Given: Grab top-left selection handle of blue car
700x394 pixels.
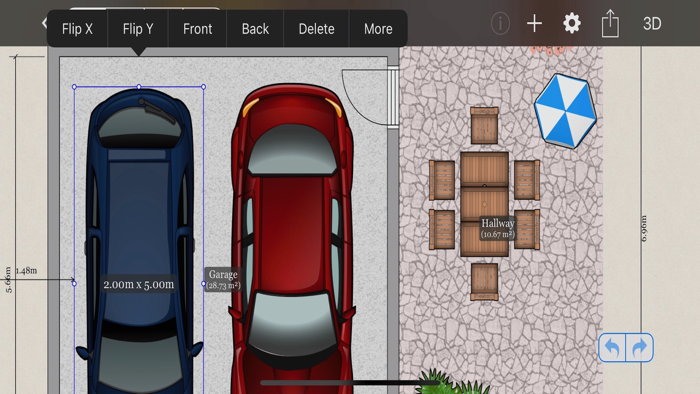Looking at the screenshot, I should [x=75, y=87].
